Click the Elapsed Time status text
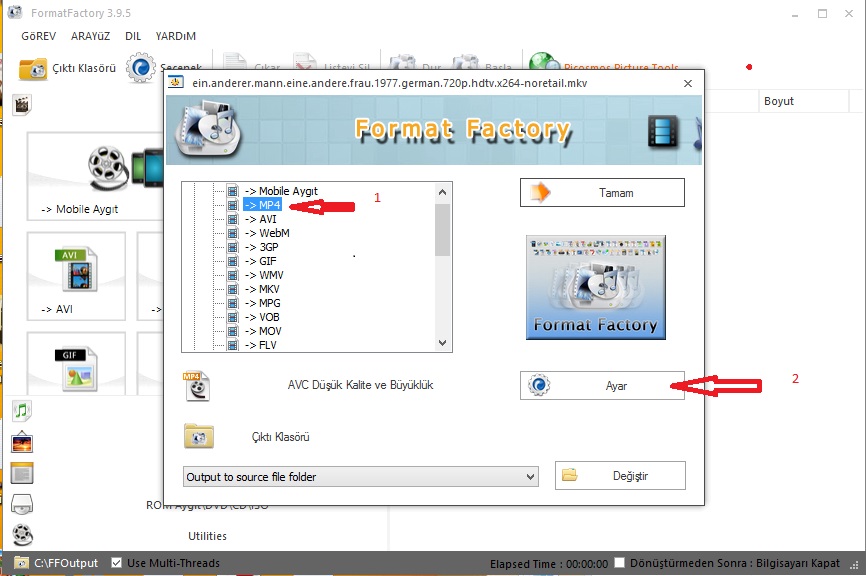This screenshot has height=576, width=866. tap(549, 564)
